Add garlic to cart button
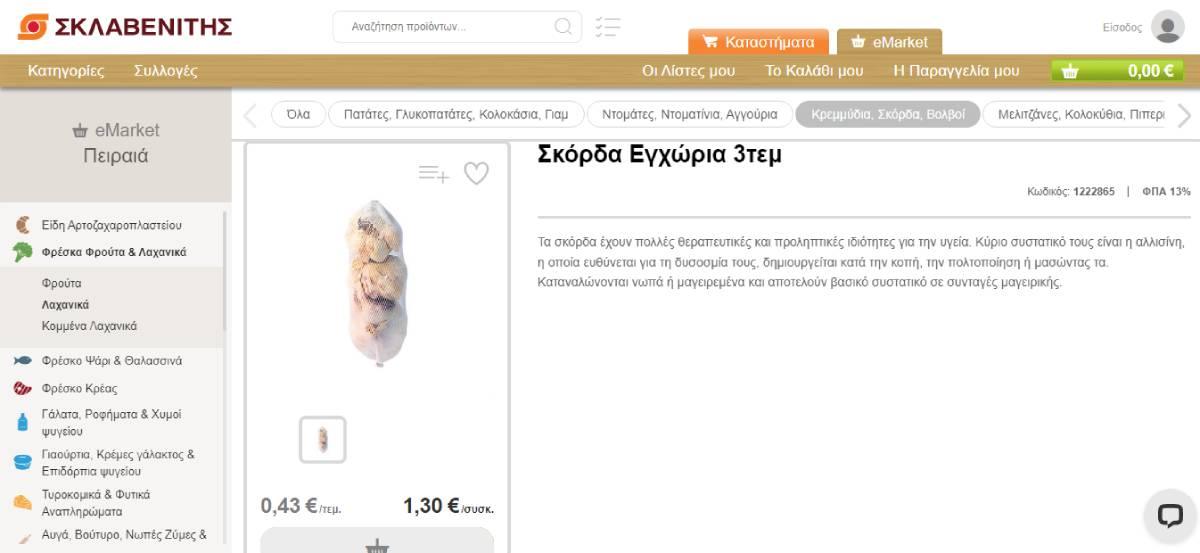The image size is (1200, 553). click(x=377, y=541)
